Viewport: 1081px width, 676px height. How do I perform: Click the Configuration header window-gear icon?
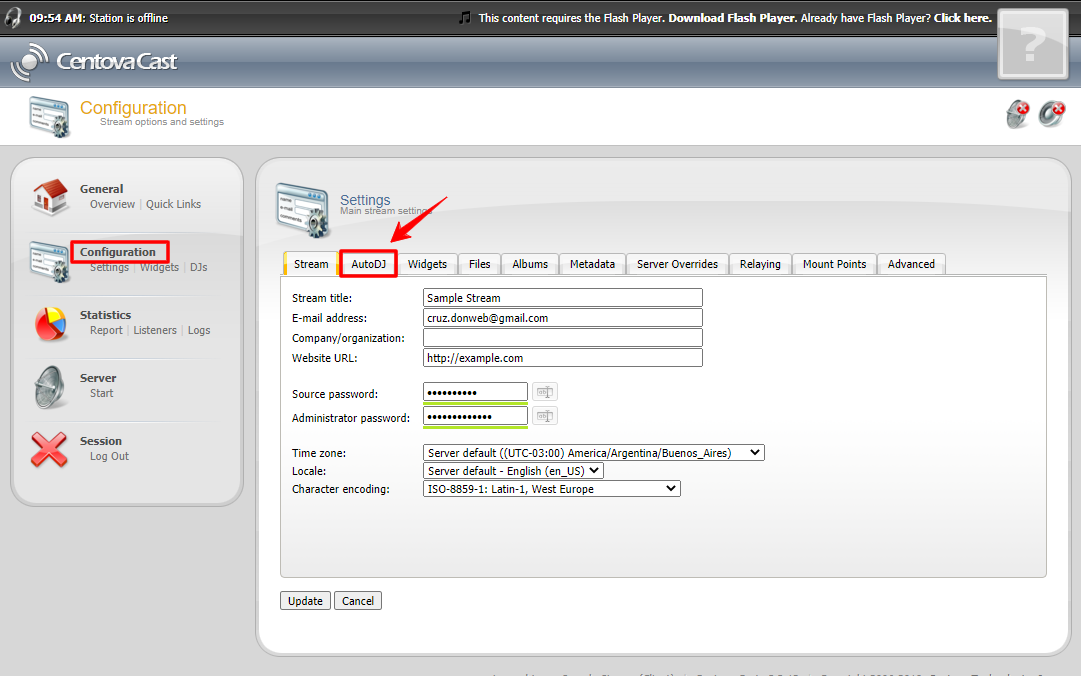(50, 117)
